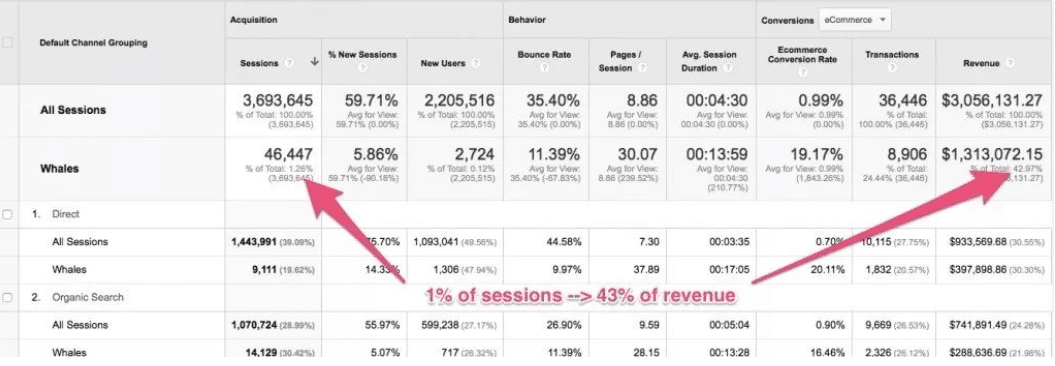Click the help icon next to Revenue
Viewport: 1055px width, 366px height.
pos(1009,63)
